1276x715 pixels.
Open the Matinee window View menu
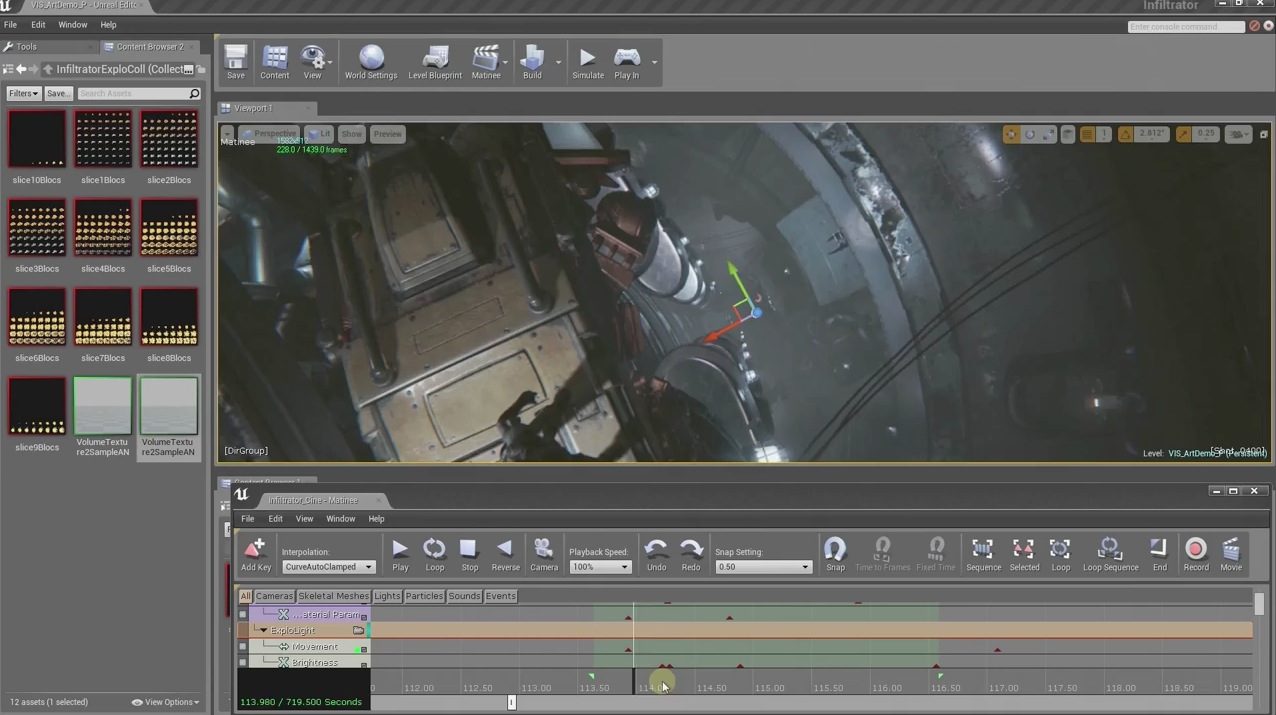[x=304, y=519]
